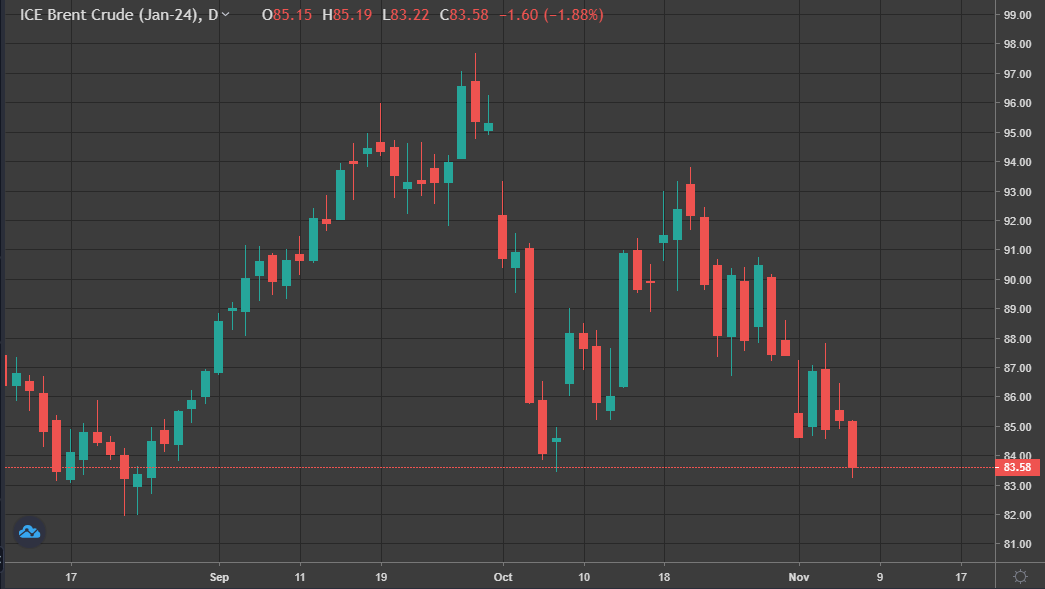Click the open value O85.15
This screenshot has width=1045, height=589.
click(287, 15)
